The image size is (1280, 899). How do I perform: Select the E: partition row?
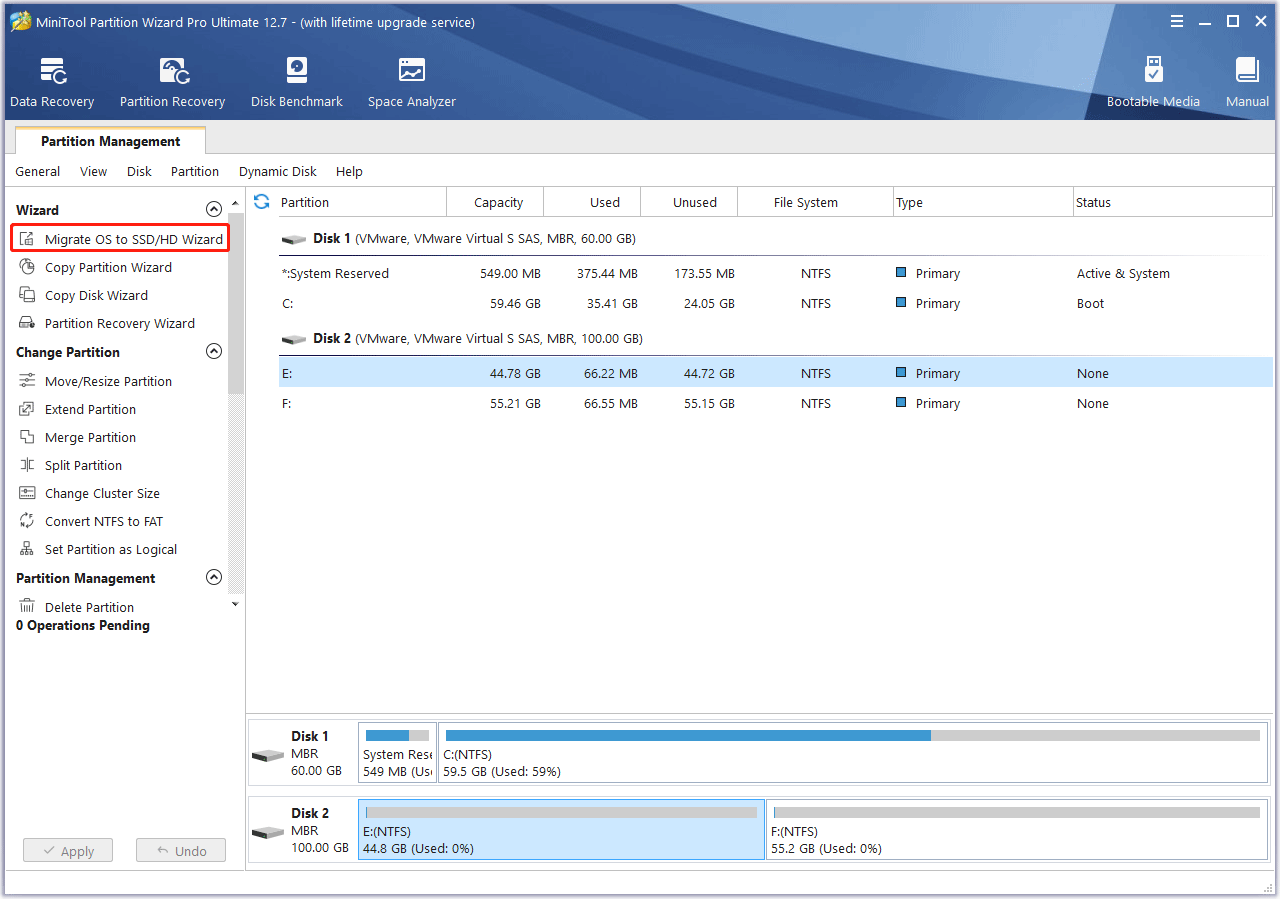click(x=775, y=373)
